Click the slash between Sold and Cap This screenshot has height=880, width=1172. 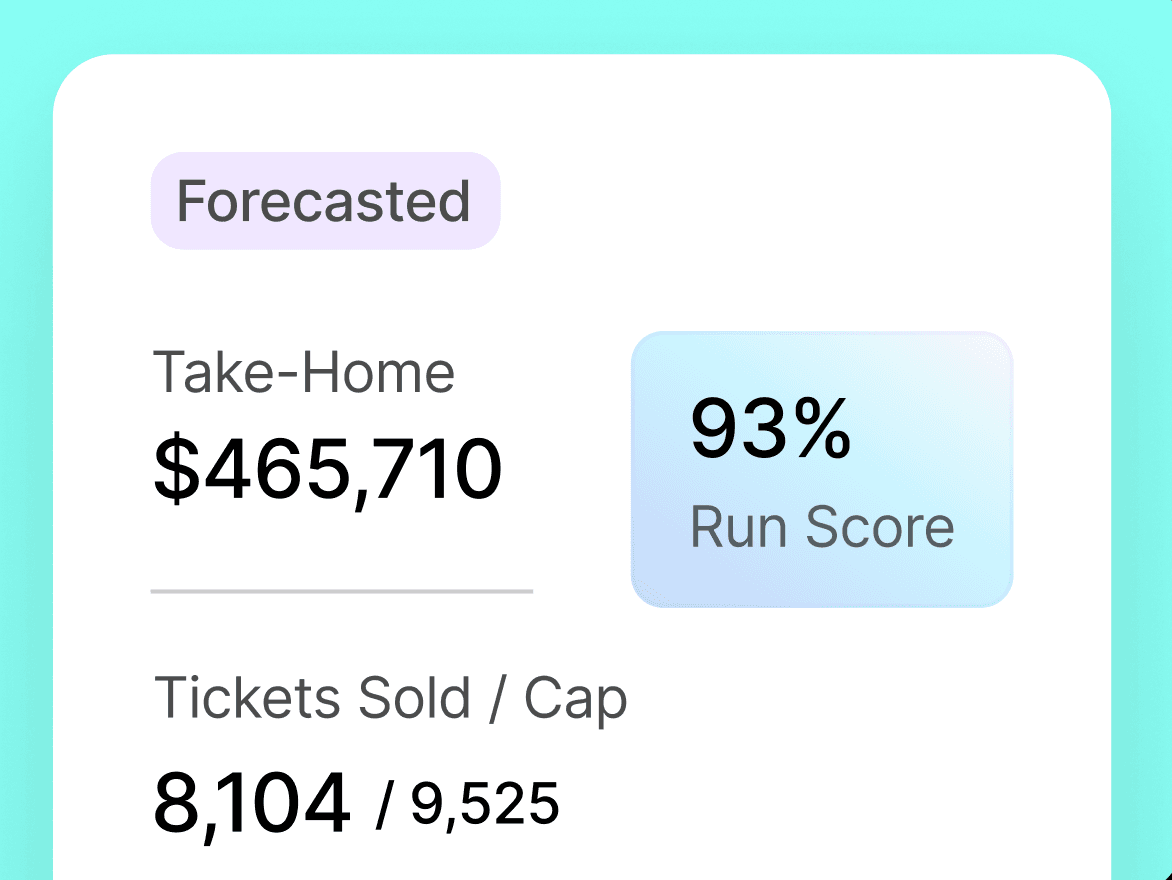tap(496, 698)
